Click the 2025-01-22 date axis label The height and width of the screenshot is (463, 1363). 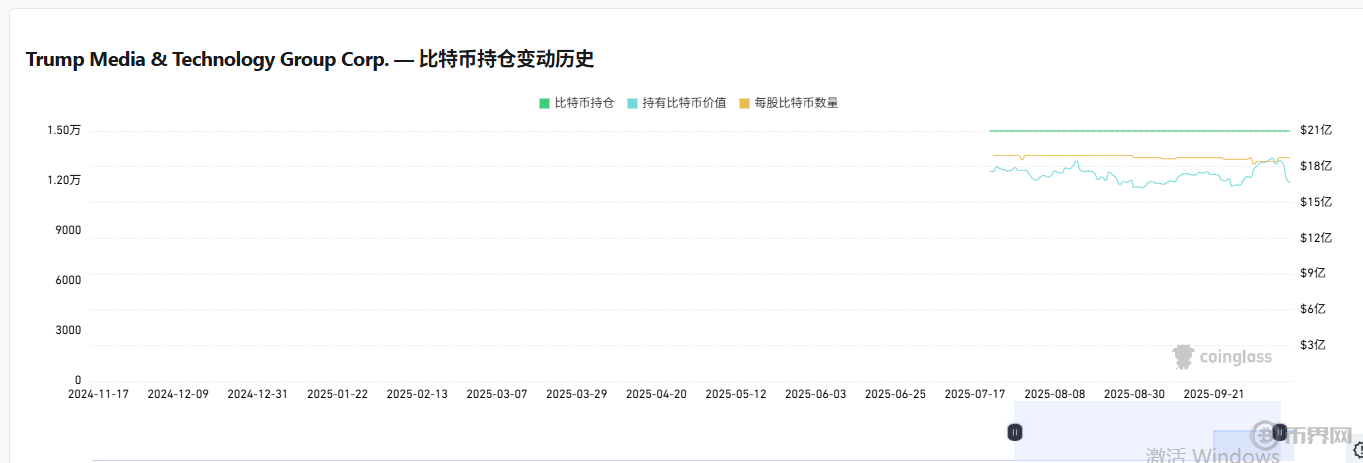pos(337,394)
